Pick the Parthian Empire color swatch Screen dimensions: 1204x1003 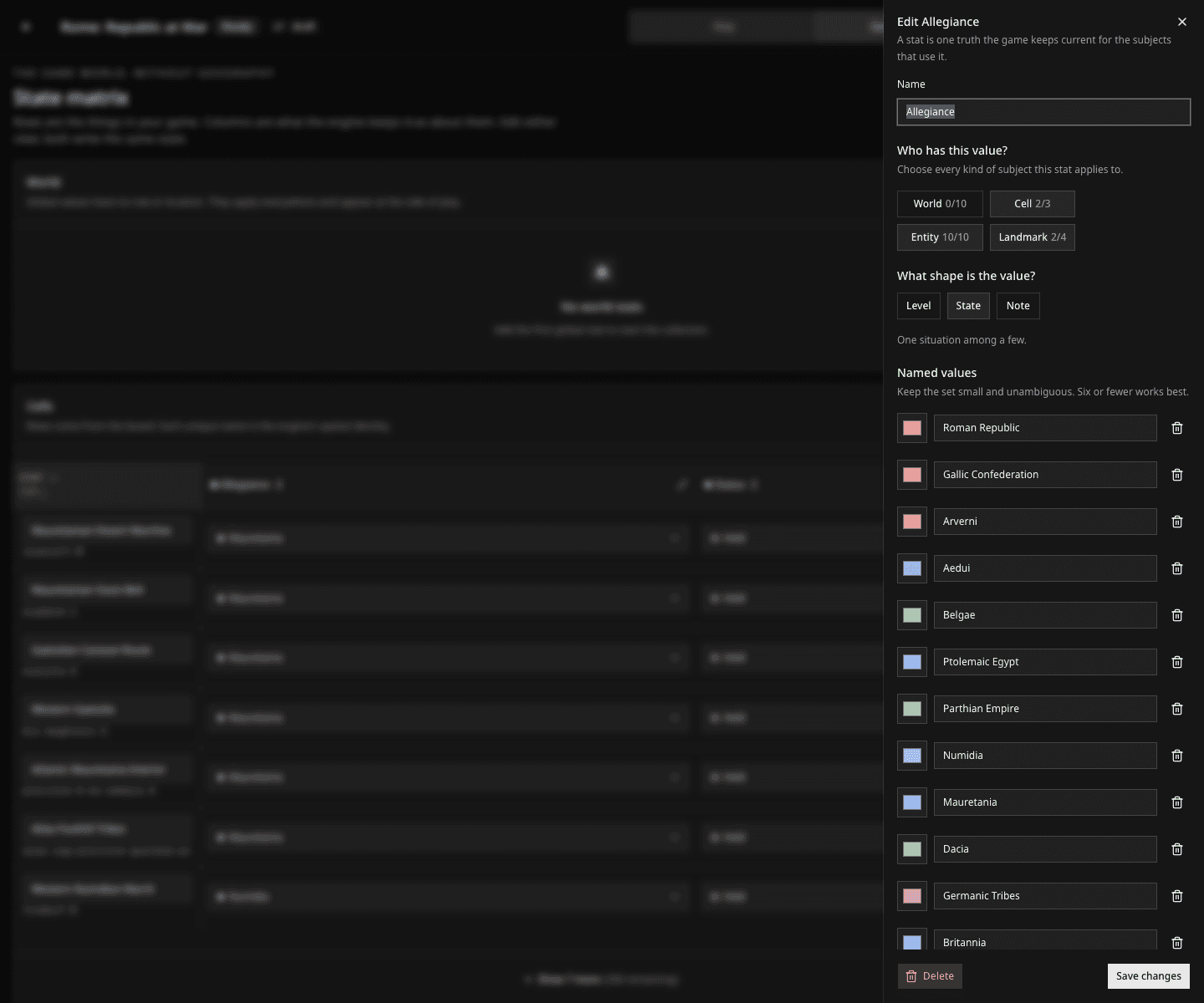click(x=912, y=709)
